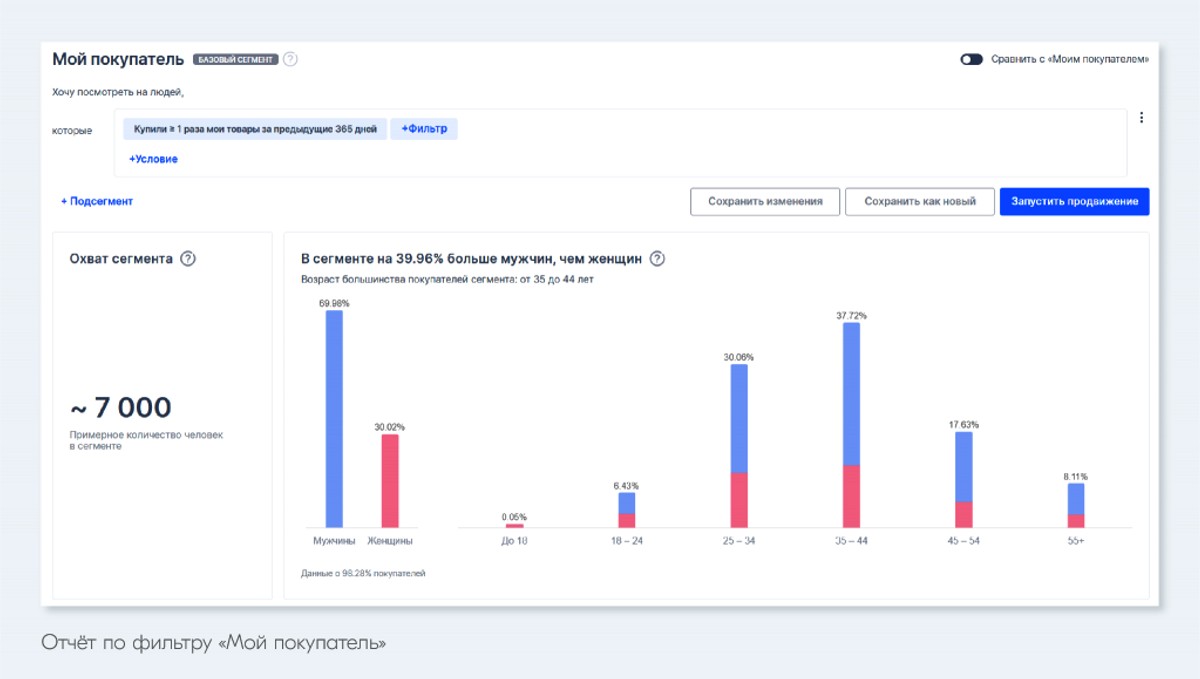The width and height of the screenshot is (1200, 679).
Task: Open help icon next to Мой покупатель title
Action: [x=290, y=59]
